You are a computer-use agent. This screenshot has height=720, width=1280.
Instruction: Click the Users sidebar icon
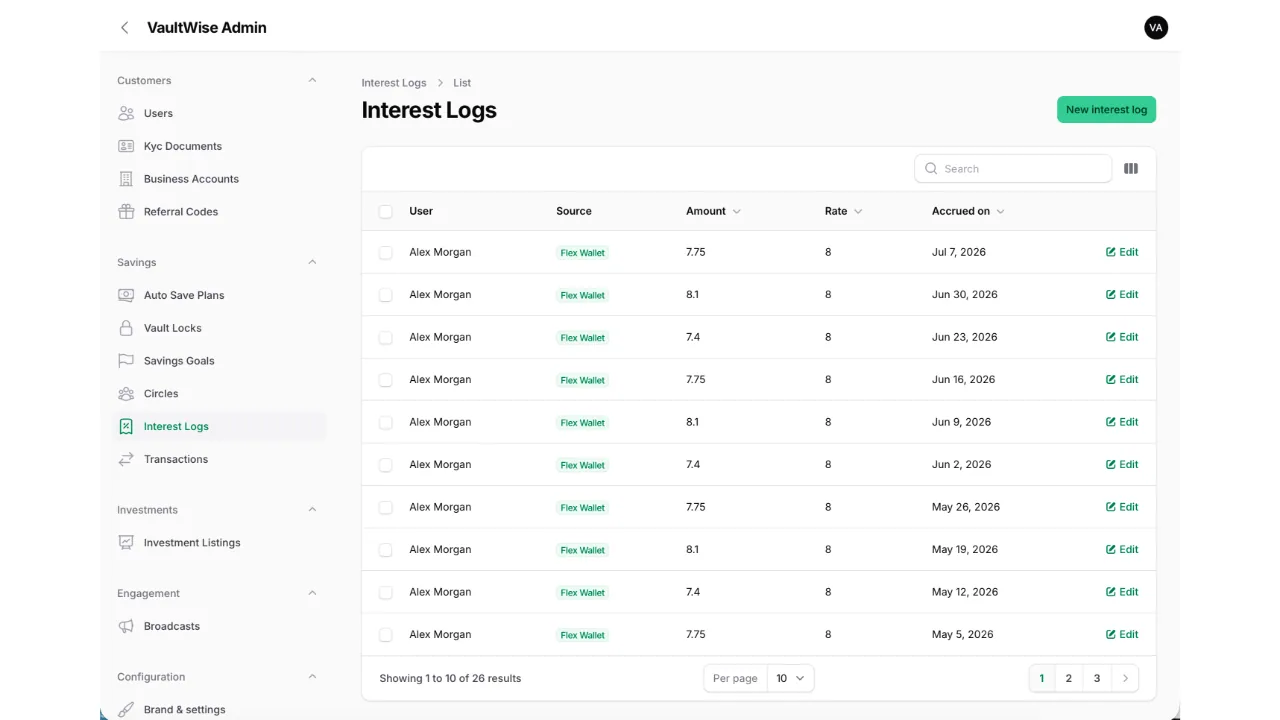click(126, 113)
